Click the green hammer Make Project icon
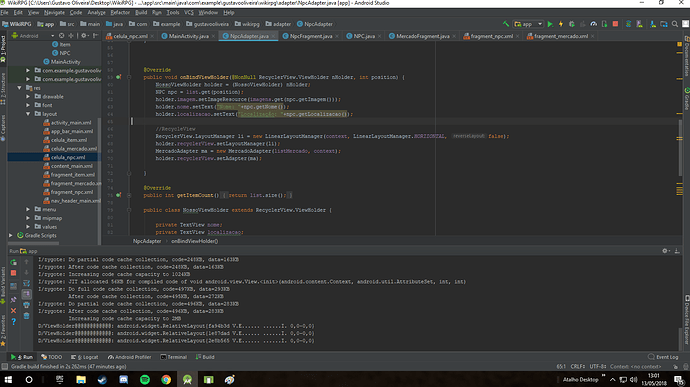 pos(506,24)
